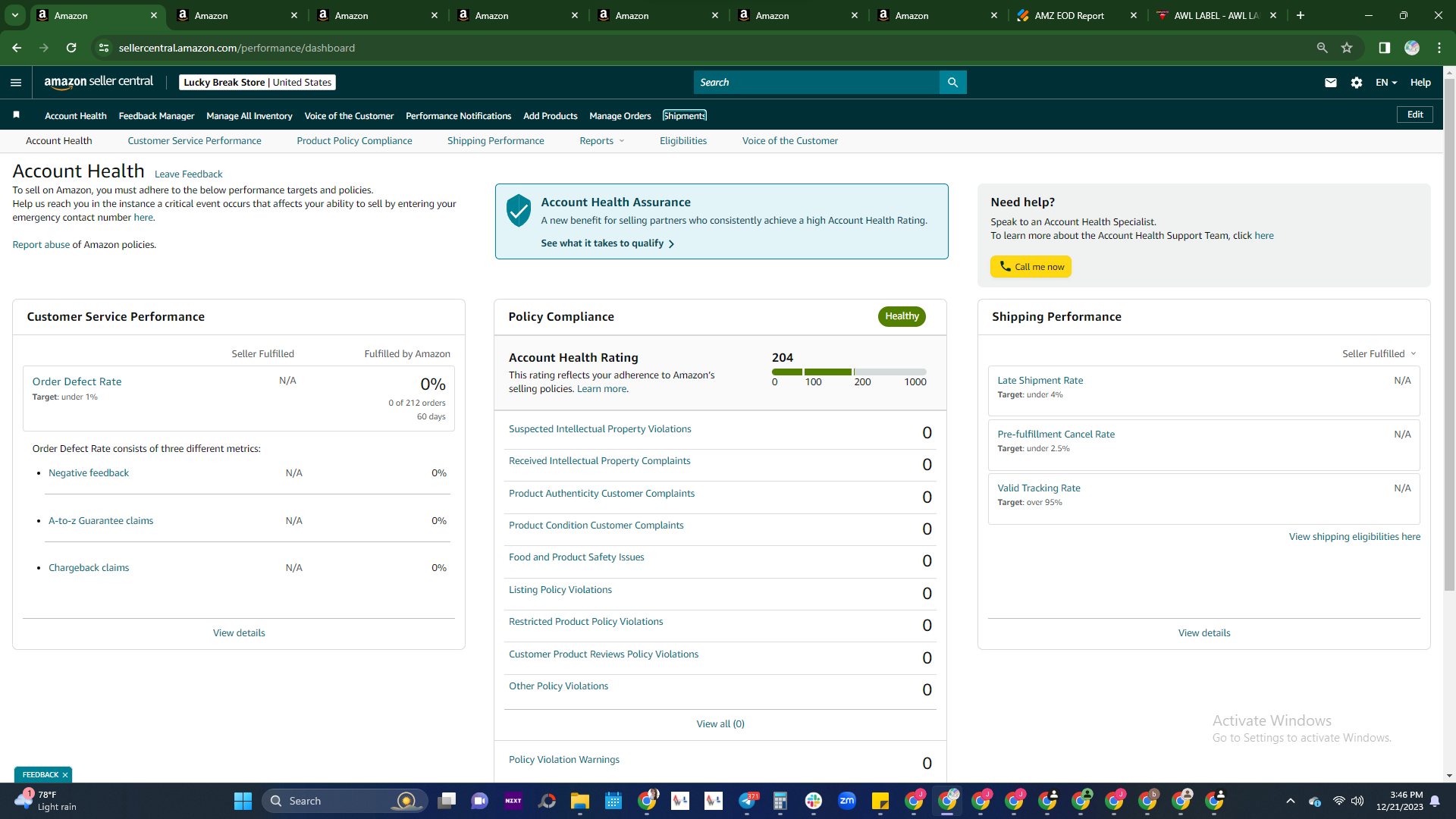The width and height of the screenshot is (1456, 819).
Task: Open the Chrome profile avatar
Action: (1412, 48)
